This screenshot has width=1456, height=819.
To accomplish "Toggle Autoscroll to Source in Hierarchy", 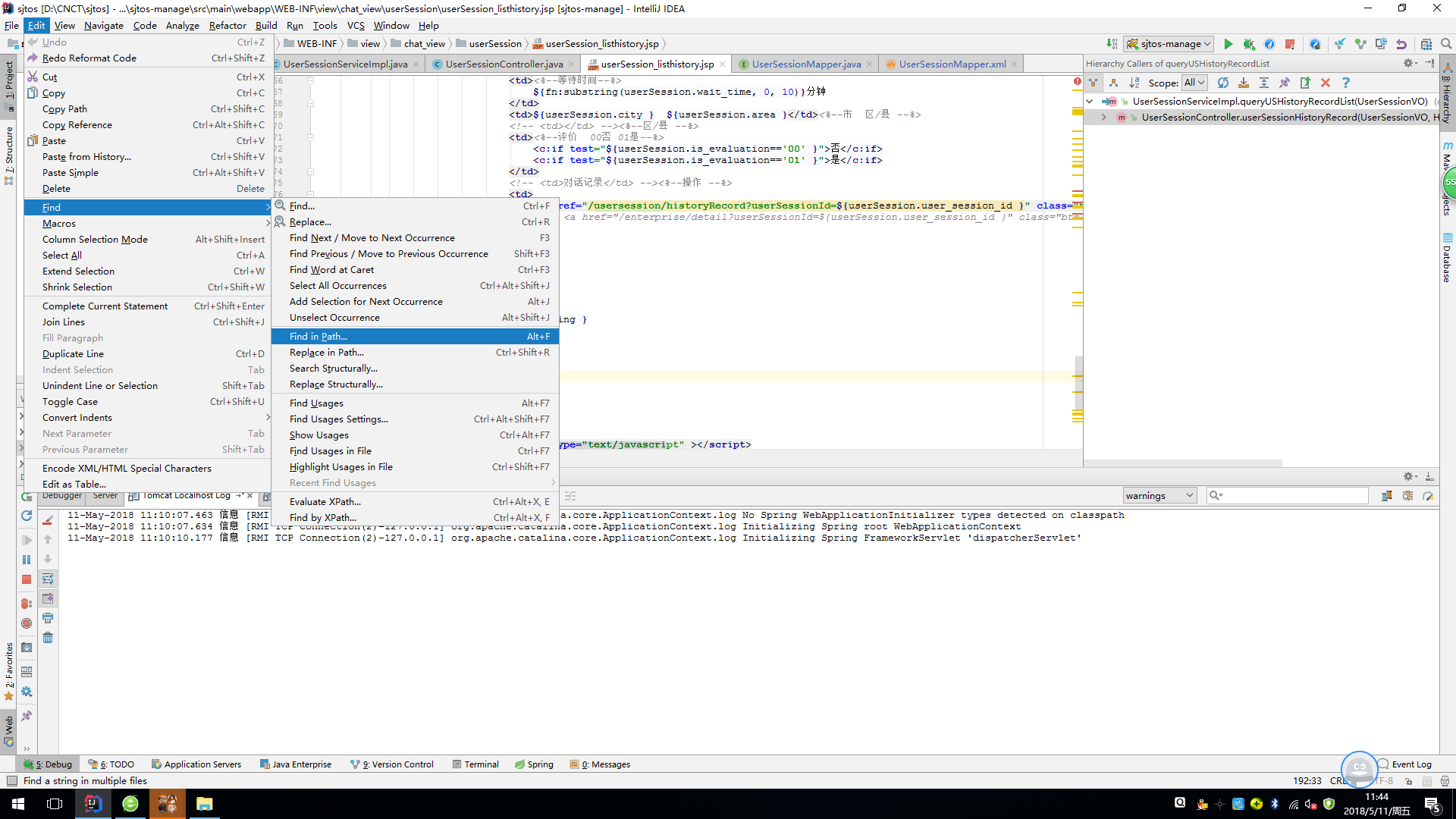I will pyautogui.click(x=1244, y=83).
